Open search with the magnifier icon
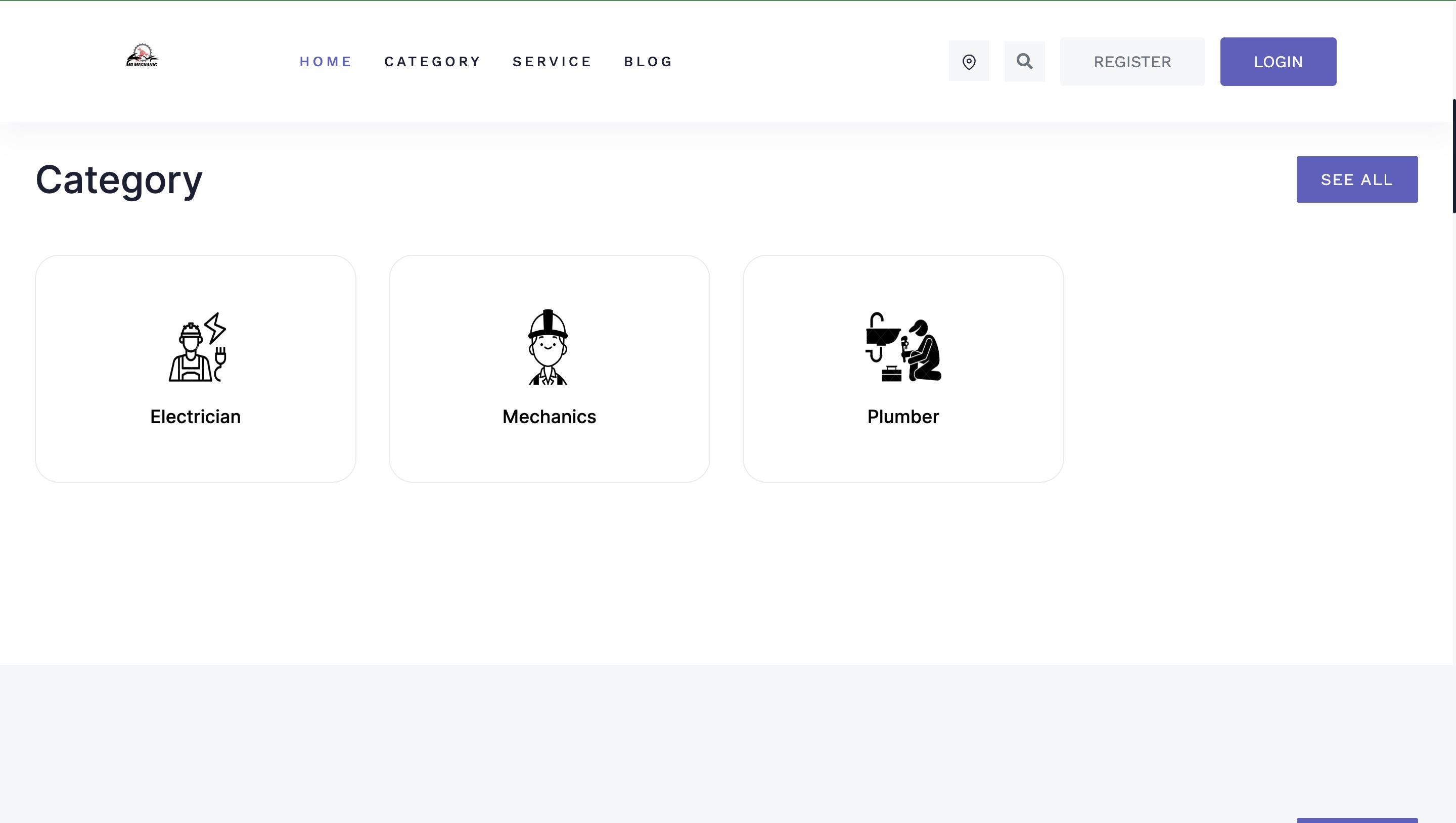Screen dimensions: 1456x823 pyautogui.click(x=1024, y=61)
